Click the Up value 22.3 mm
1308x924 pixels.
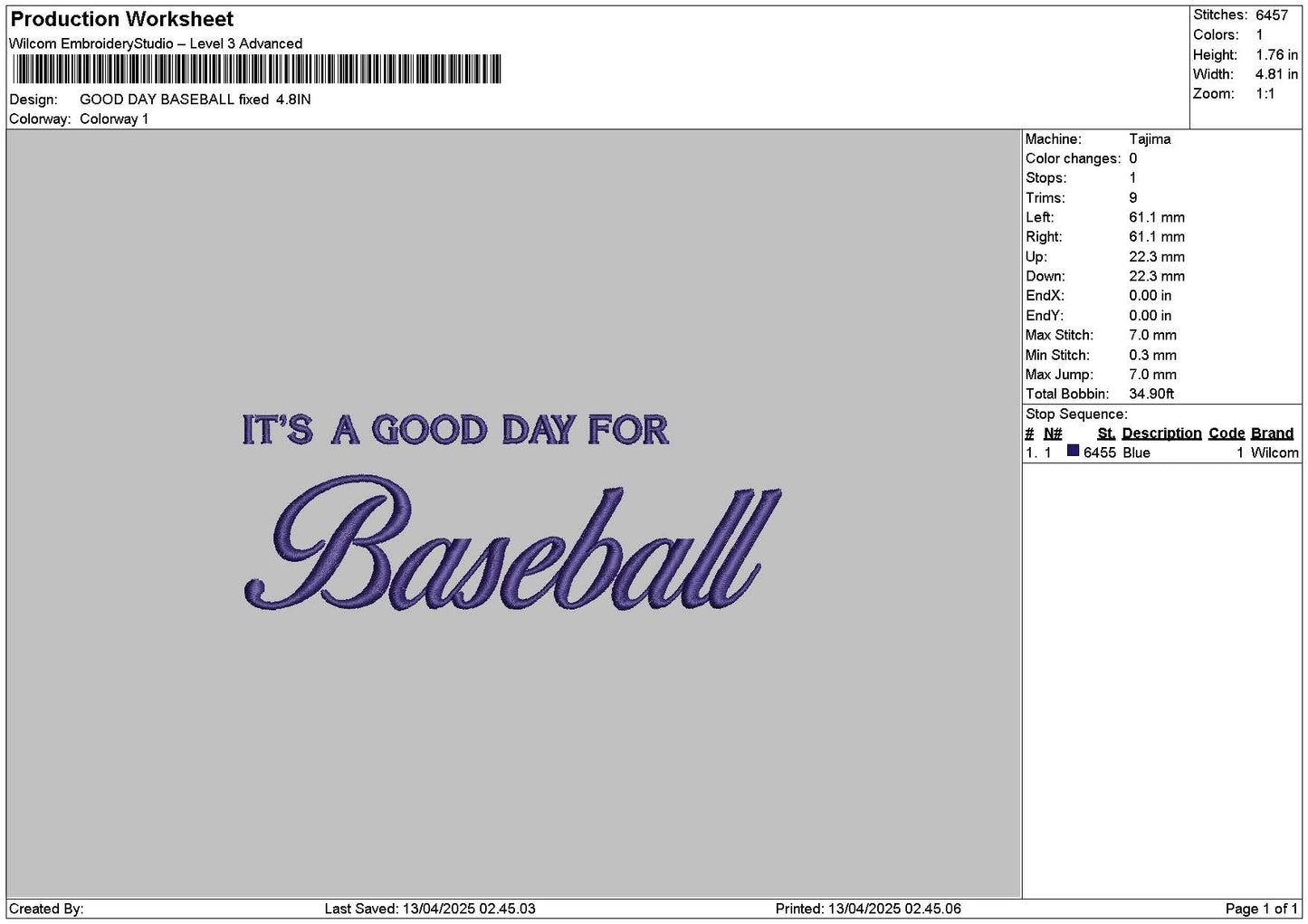[1157, 257]
